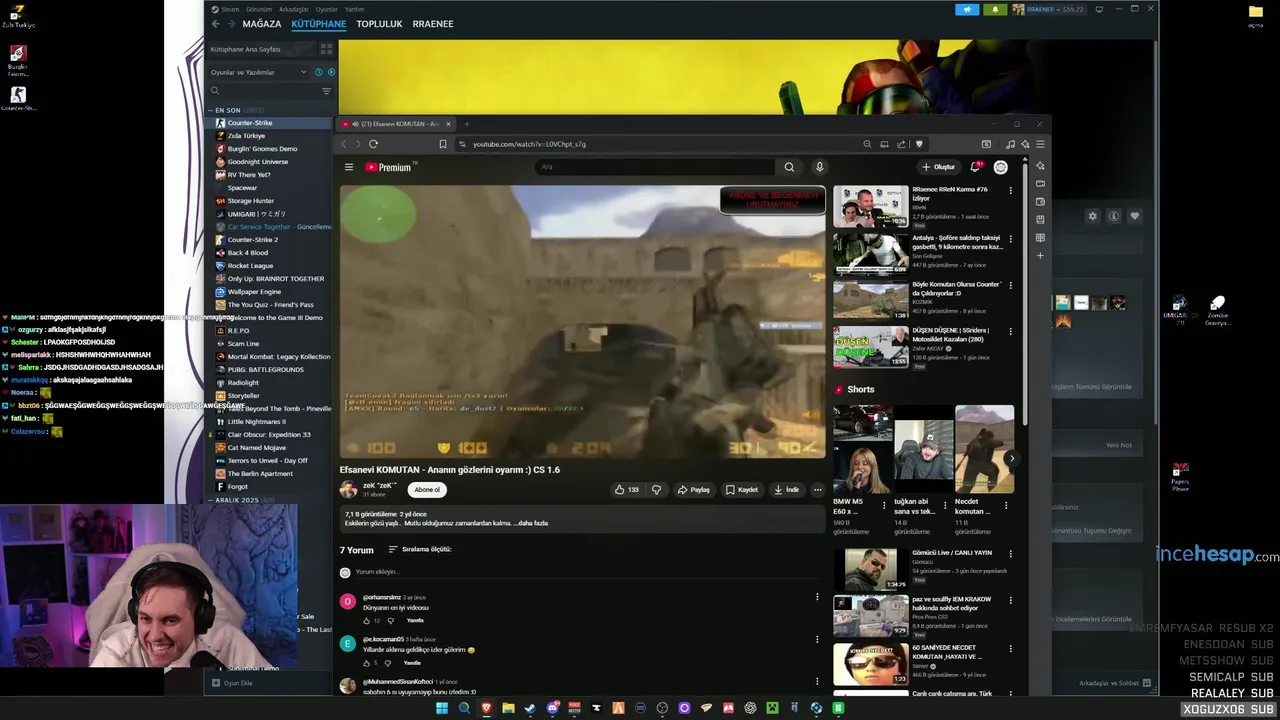Click Steam library recent clock filter
Viewport: 1280px width, 720px height.
click(x=319, y=72)
